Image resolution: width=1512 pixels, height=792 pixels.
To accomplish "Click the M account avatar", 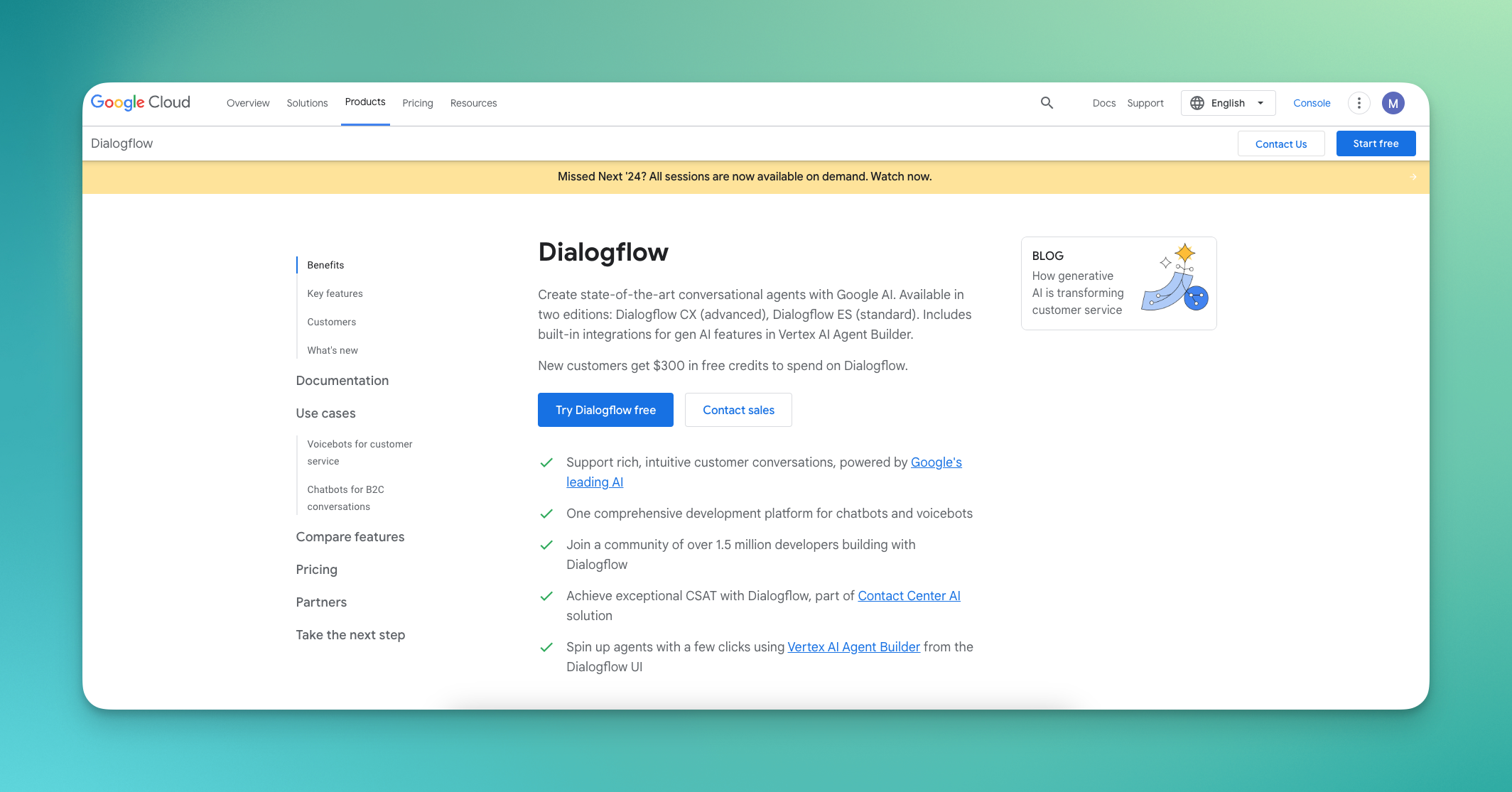I will click(1393, 103).
